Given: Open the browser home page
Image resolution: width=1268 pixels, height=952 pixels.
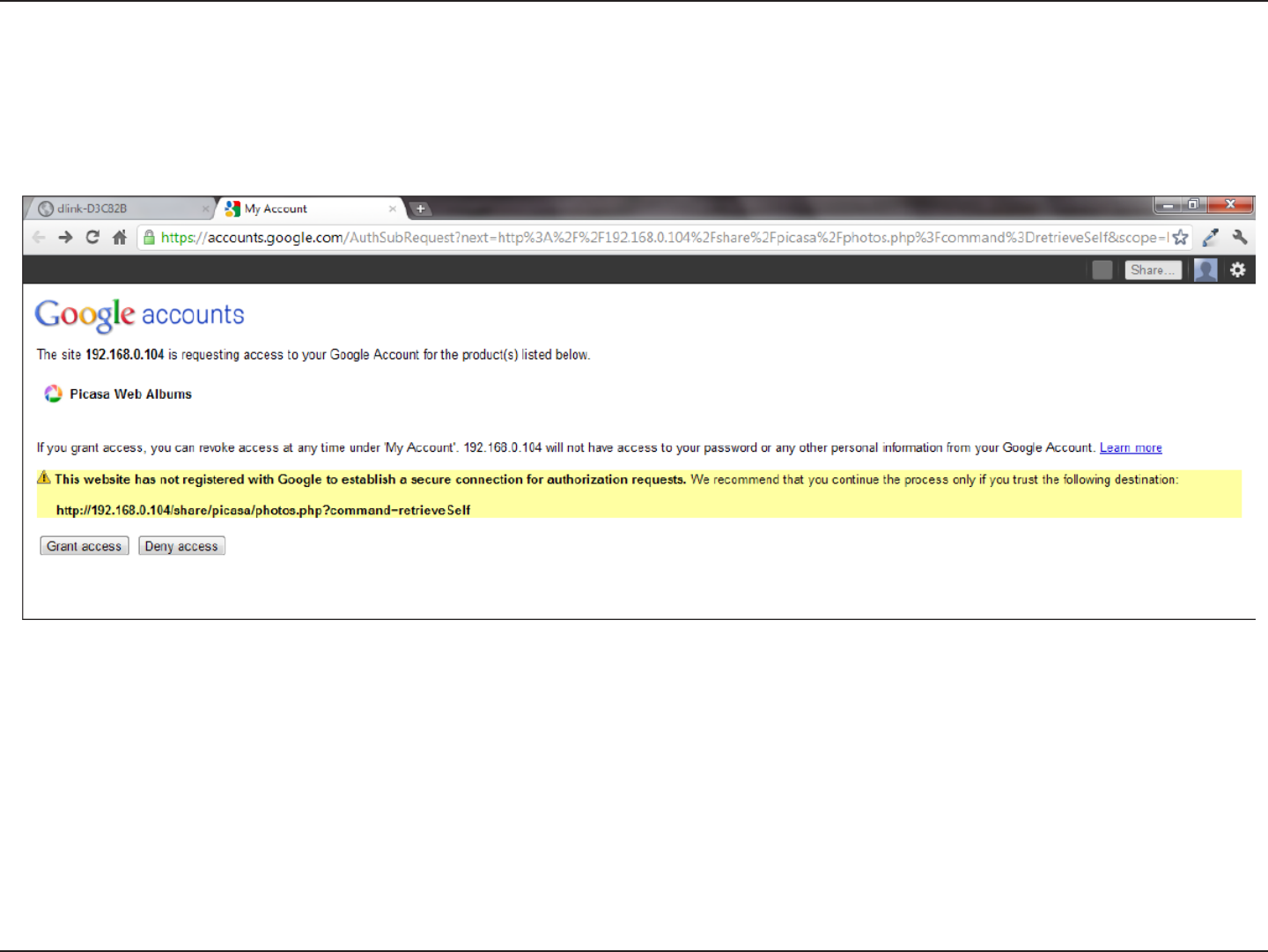Looking at the screenshot, I should [x=120, y=237].
